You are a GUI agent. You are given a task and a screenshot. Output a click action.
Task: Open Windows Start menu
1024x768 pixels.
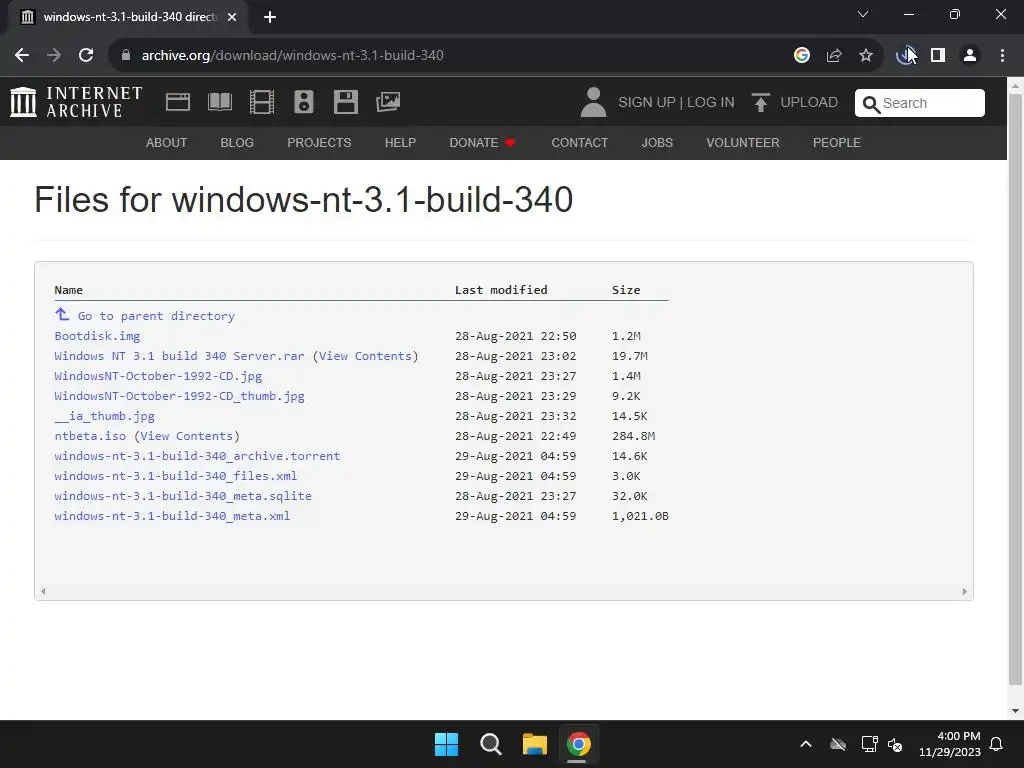[x=447, y=744]
